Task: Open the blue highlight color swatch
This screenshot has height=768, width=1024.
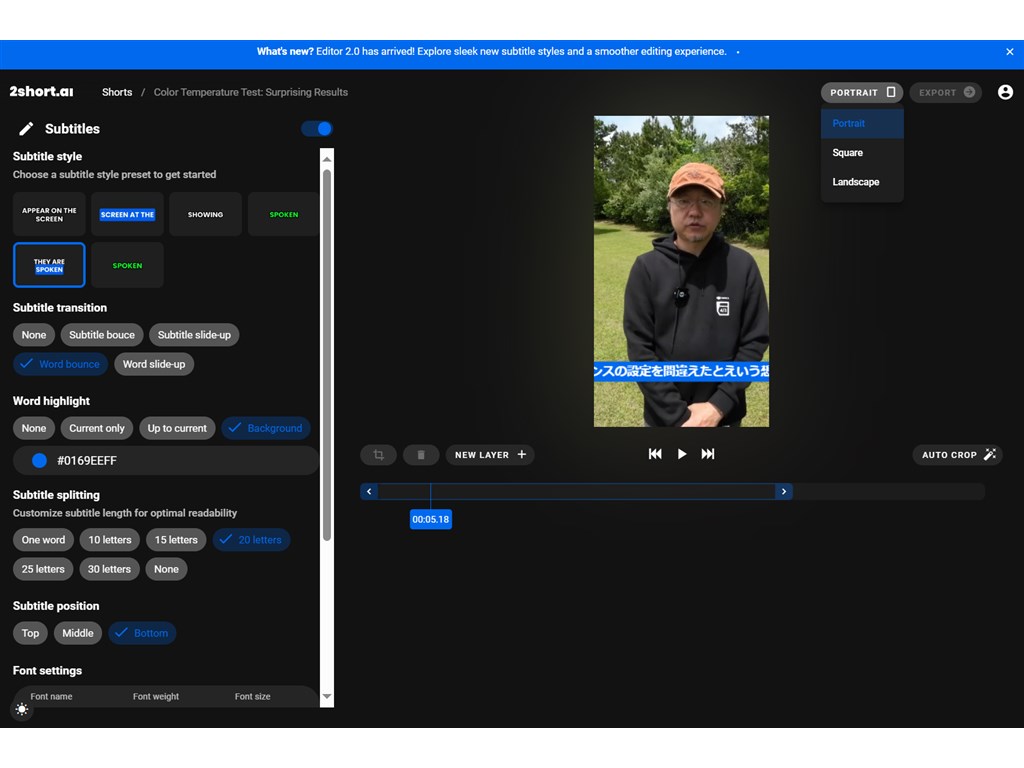Action: click(x=39, y=460)
